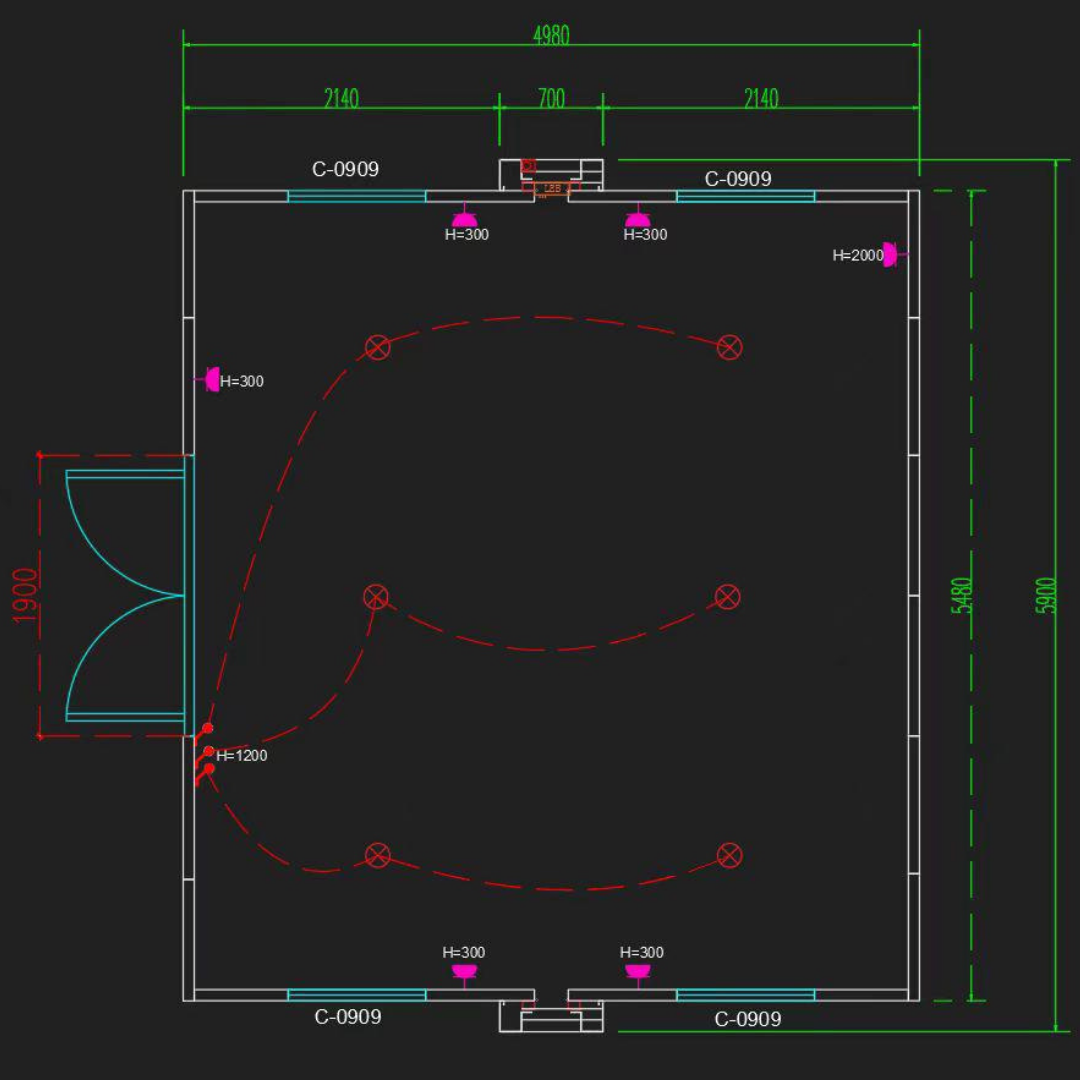Click the 4980 overall width dimension text
This screenshot has height=1080, width=1080.
pyautogui.click(x=551, y=34)
